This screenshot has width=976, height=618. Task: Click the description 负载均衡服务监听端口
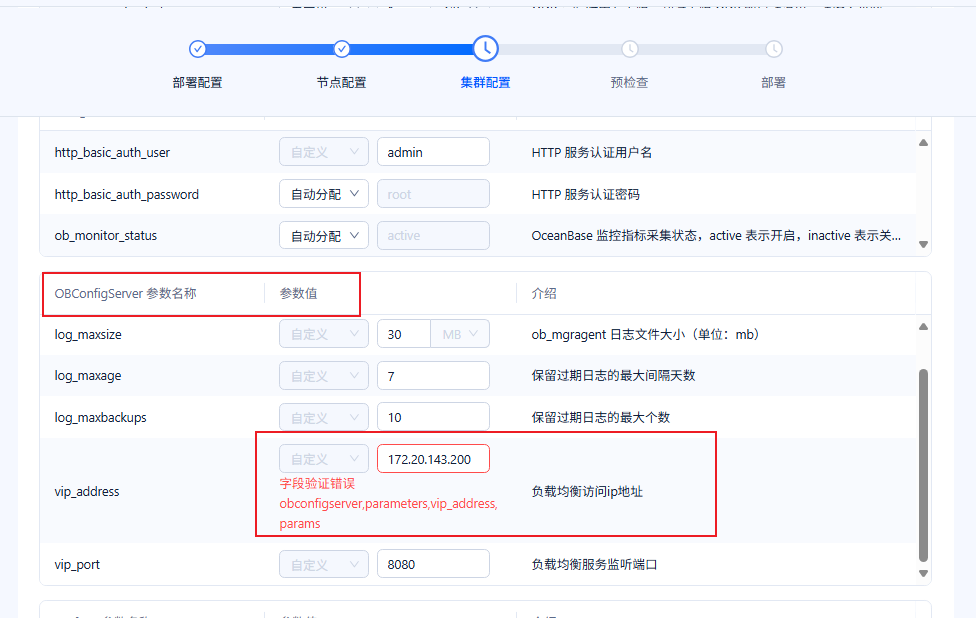594,564
